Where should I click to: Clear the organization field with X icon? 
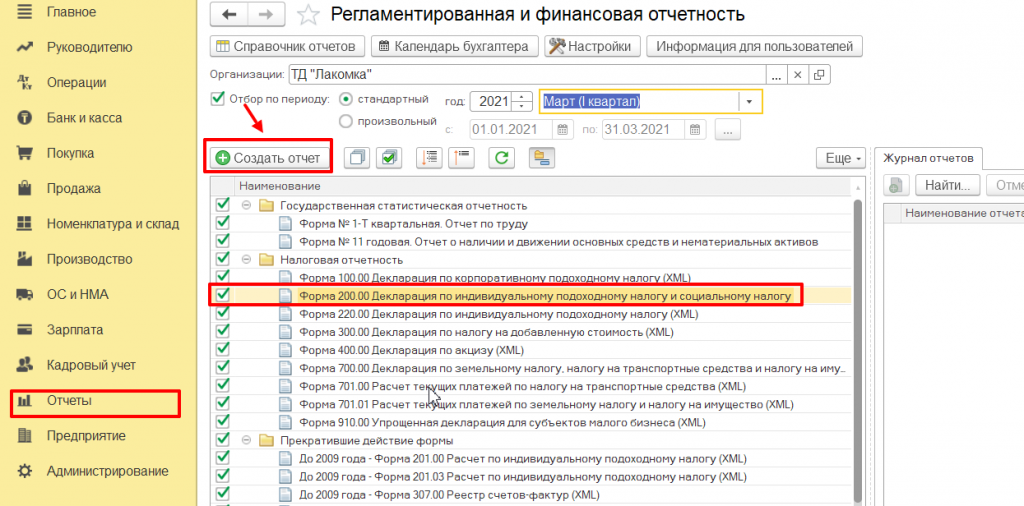point(797,74)
